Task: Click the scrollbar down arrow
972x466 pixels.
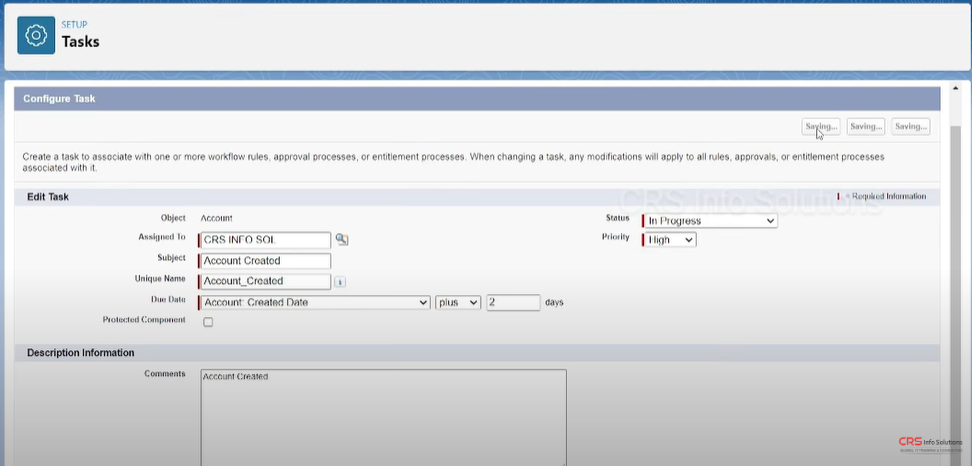Action: click(x=955, y=459)
